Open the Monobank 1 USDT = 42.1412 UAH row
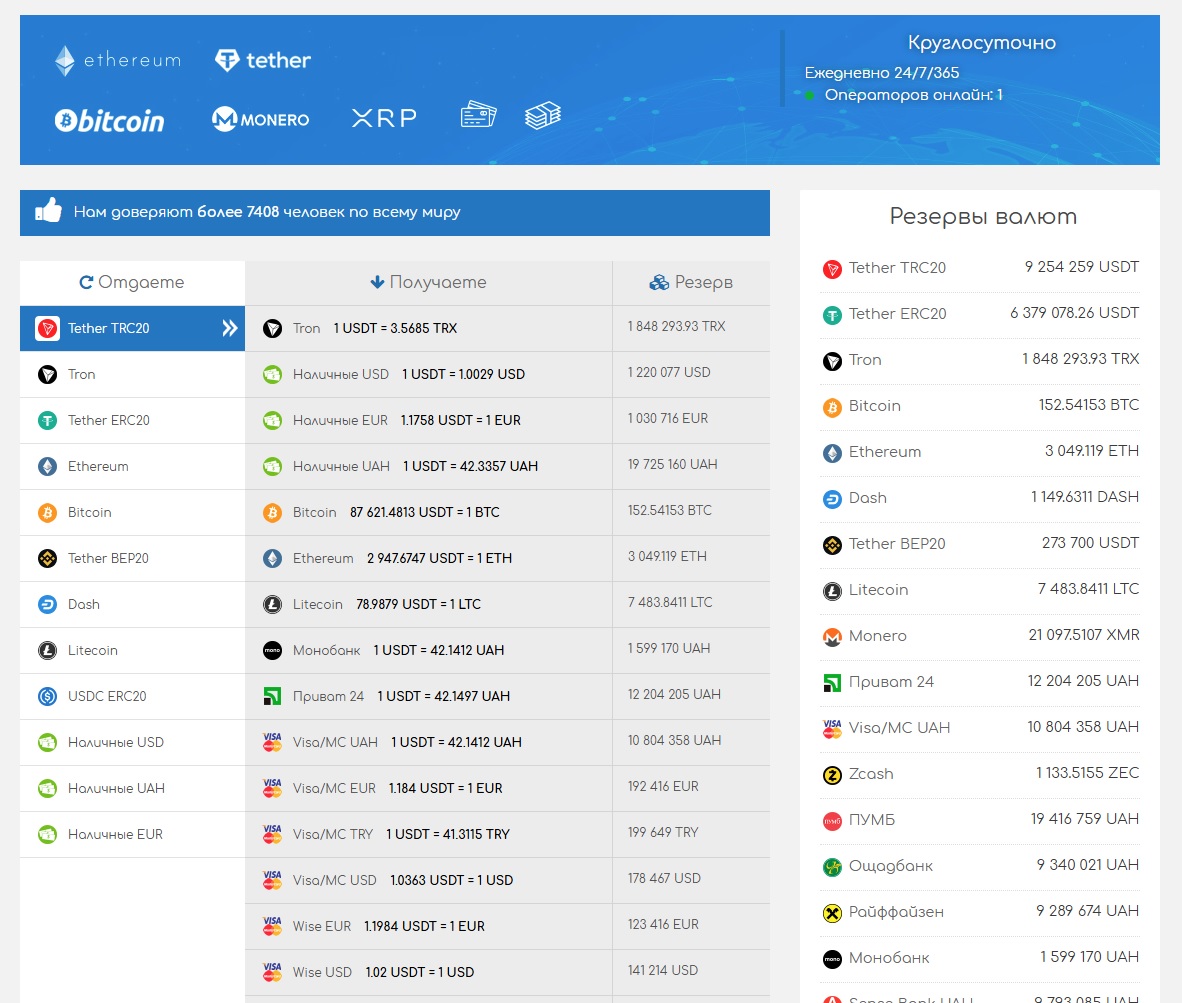 (428, 650)
